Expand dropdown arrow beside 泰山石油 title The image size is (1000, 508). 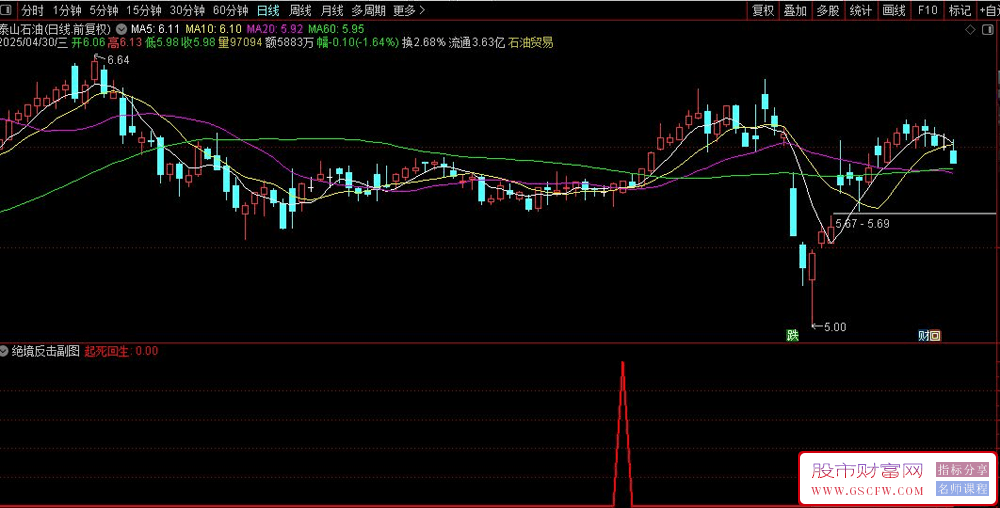[x=121, y=29]
